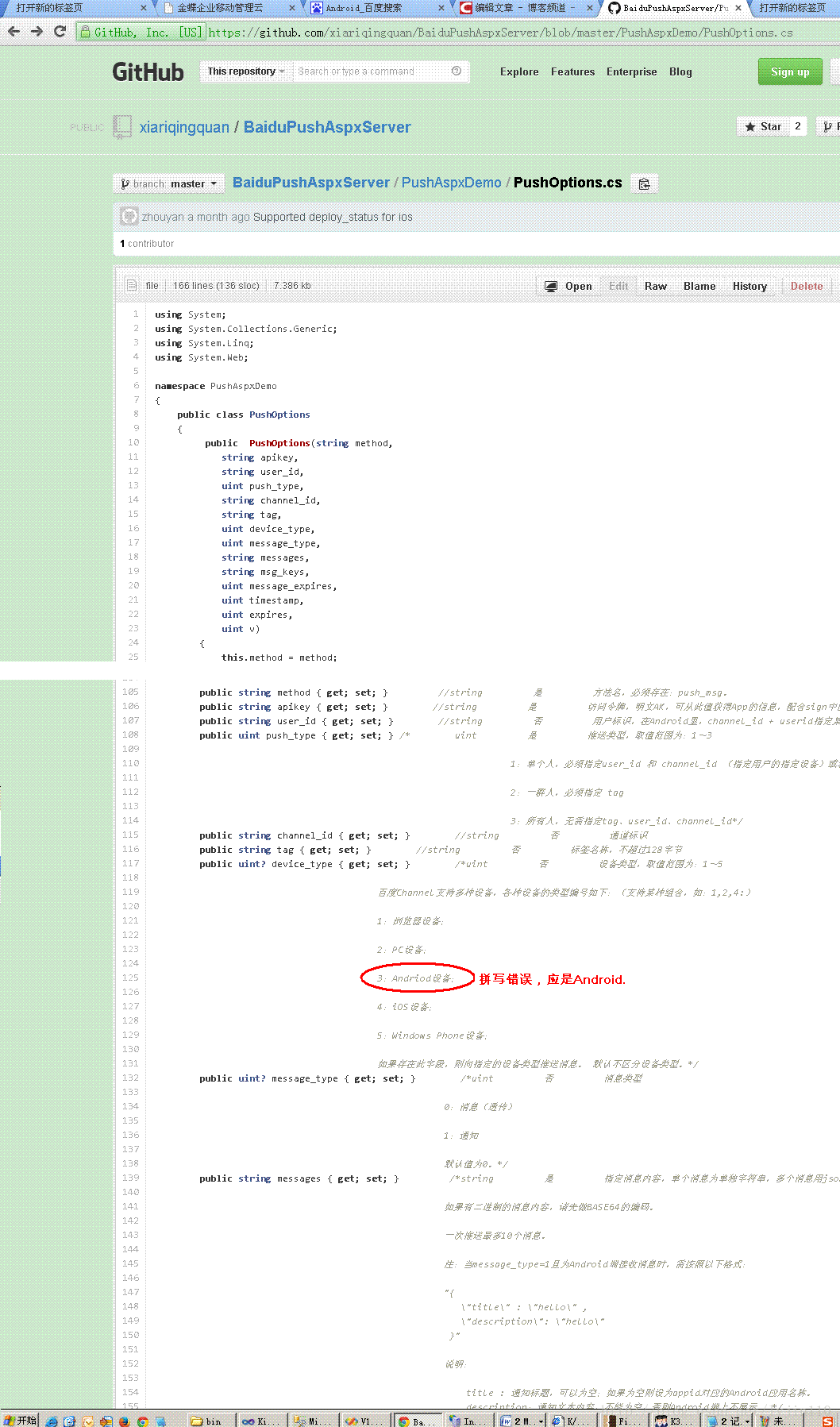Image resolution: width=840 pixels, height=1427 pixels.
Task: Click the file document icon in the file header
Action: (x=132, y=285)
